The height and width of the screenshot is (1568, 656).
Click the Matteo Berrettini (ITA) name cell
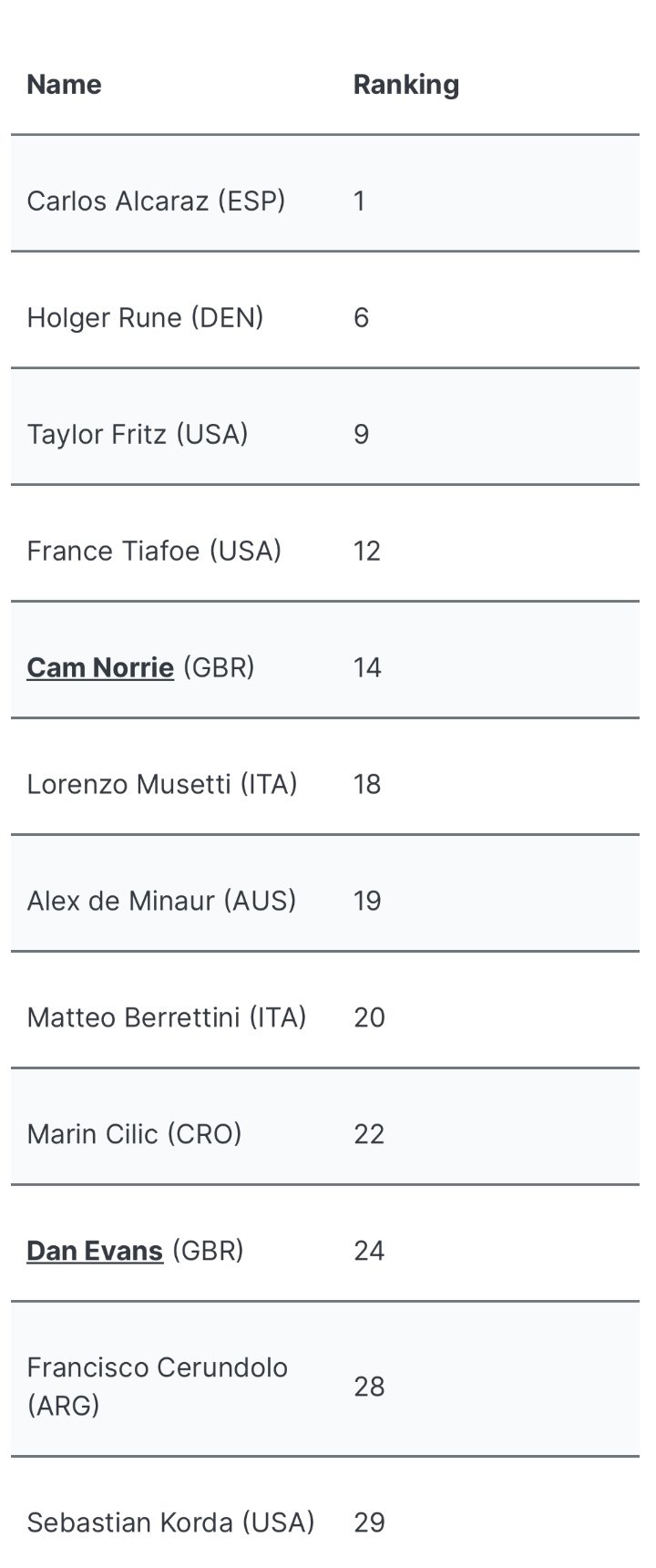[167, 1017]
